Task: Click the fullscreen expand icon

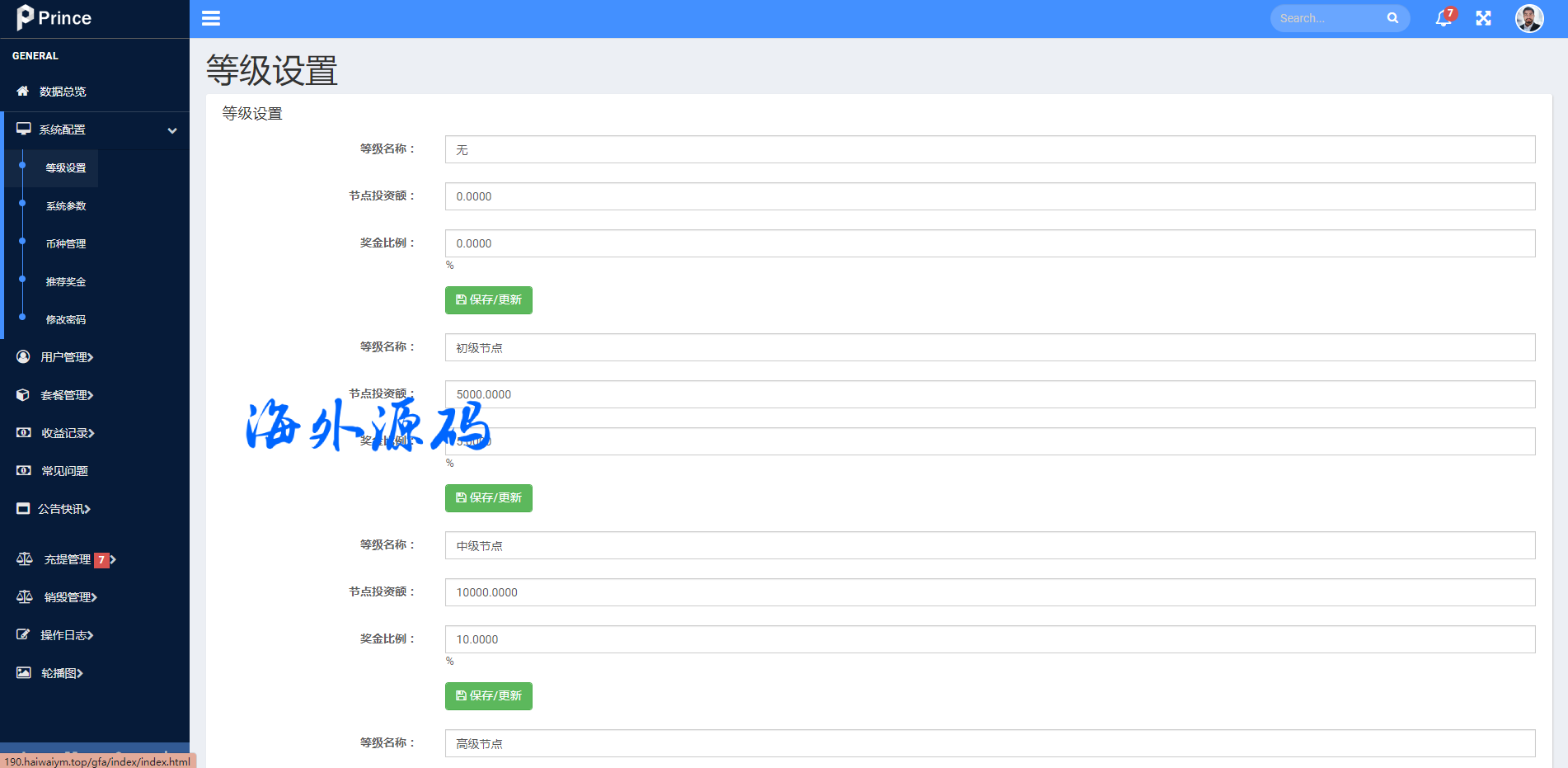Action: (x=1483, y=18)
